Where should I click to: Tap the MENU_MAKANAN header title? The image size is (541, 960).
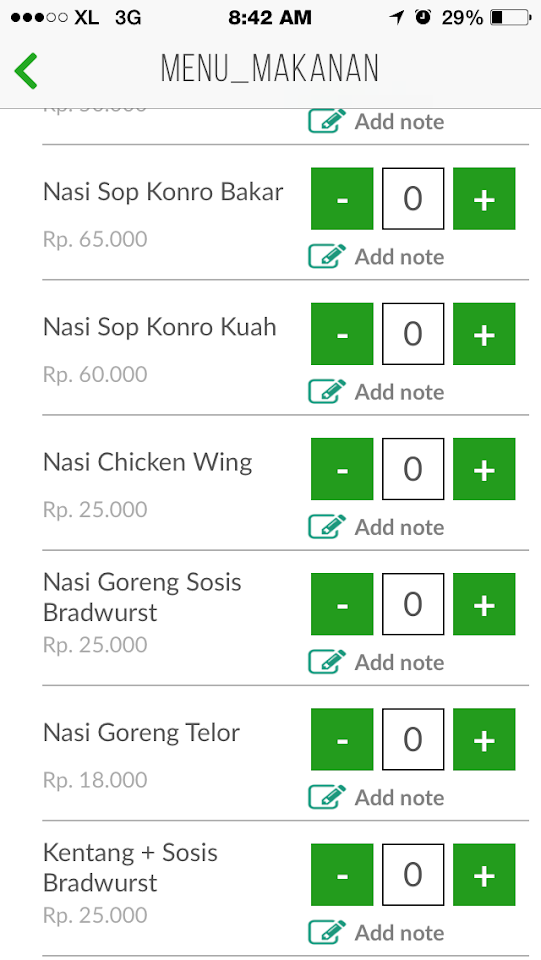pos(270,69)
